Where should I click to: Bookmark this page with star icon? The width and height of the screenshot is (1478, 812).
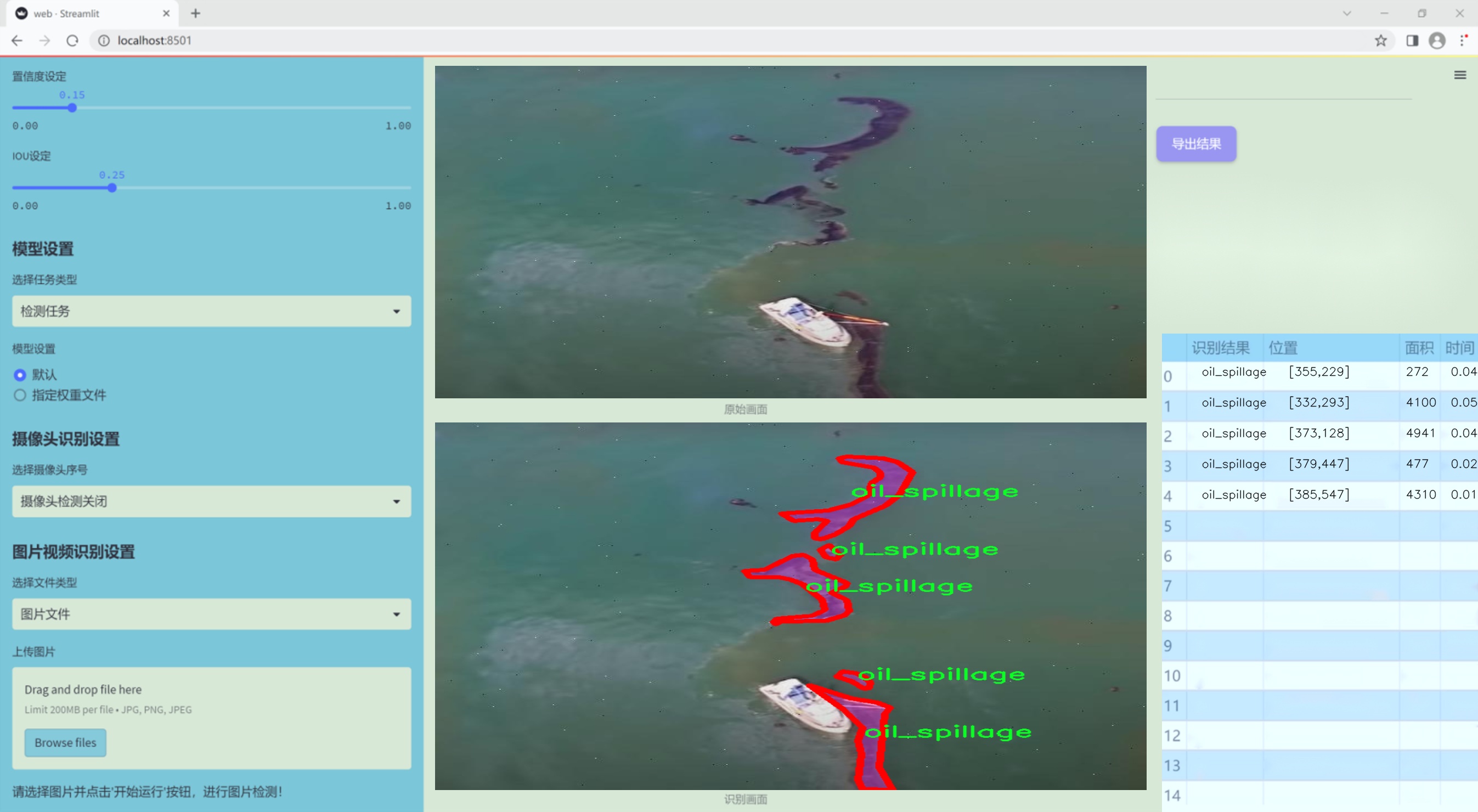[x=1380, y=41]
